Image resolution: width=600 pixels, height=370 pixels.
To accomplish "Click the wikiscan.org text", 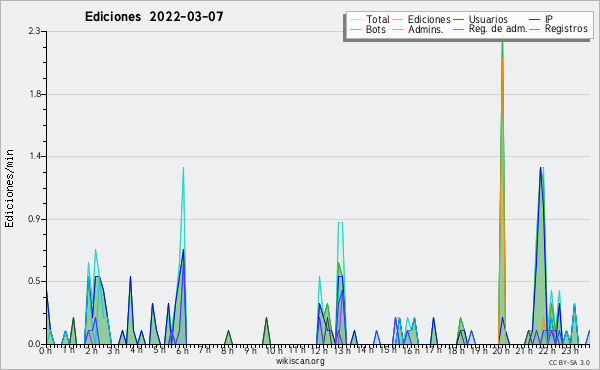I will [300, 361].
